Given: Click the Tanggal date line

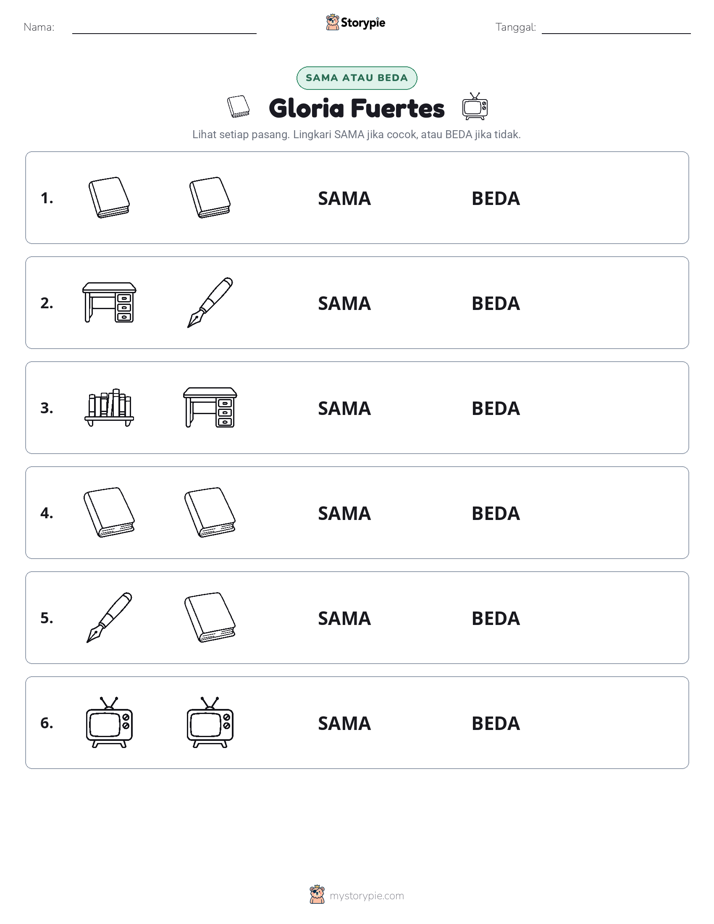Looking at the screenshot, I should pyautogui.click(x=616, y=28).
